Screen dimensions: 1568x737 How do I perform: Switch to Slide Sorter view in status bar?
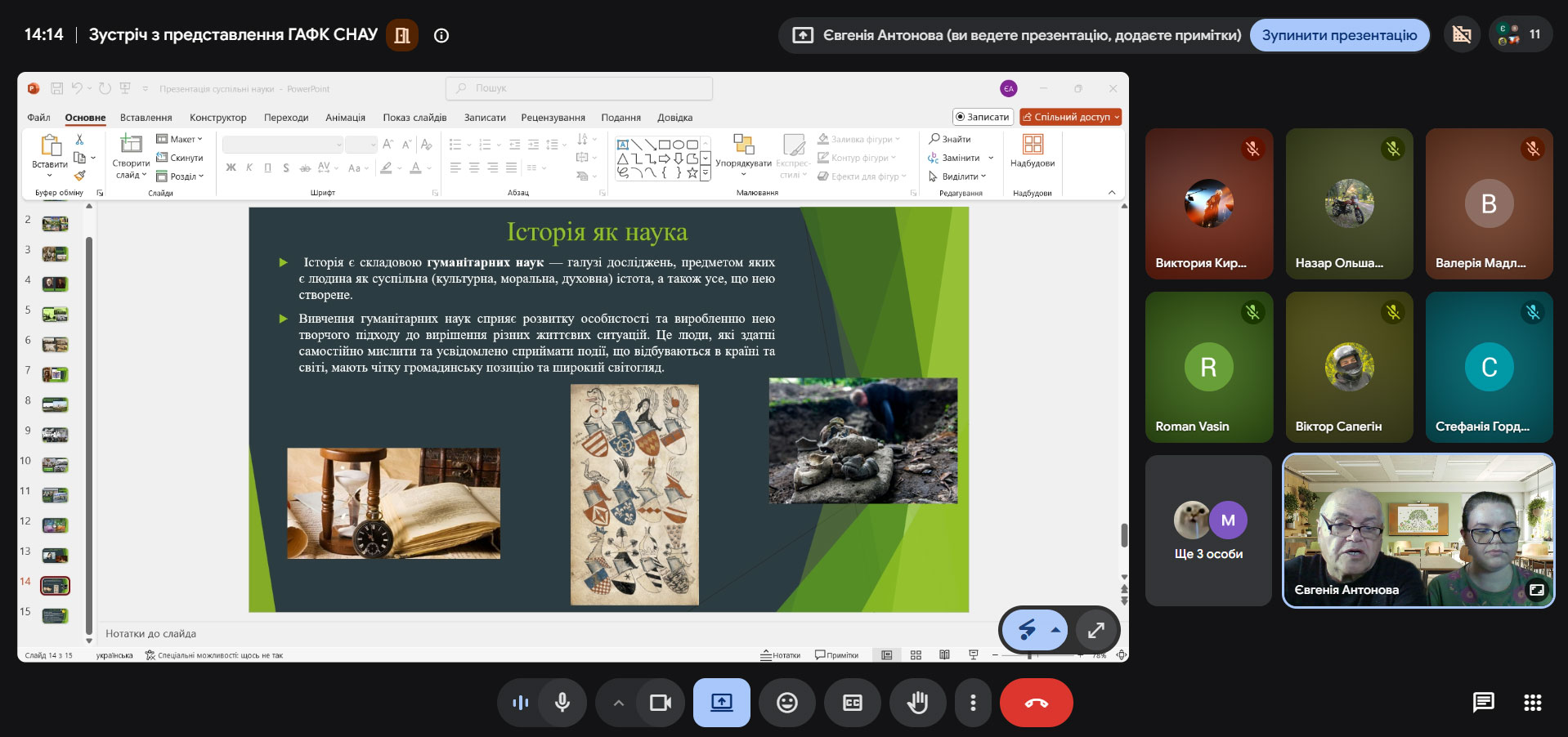[x=916, y=654]
